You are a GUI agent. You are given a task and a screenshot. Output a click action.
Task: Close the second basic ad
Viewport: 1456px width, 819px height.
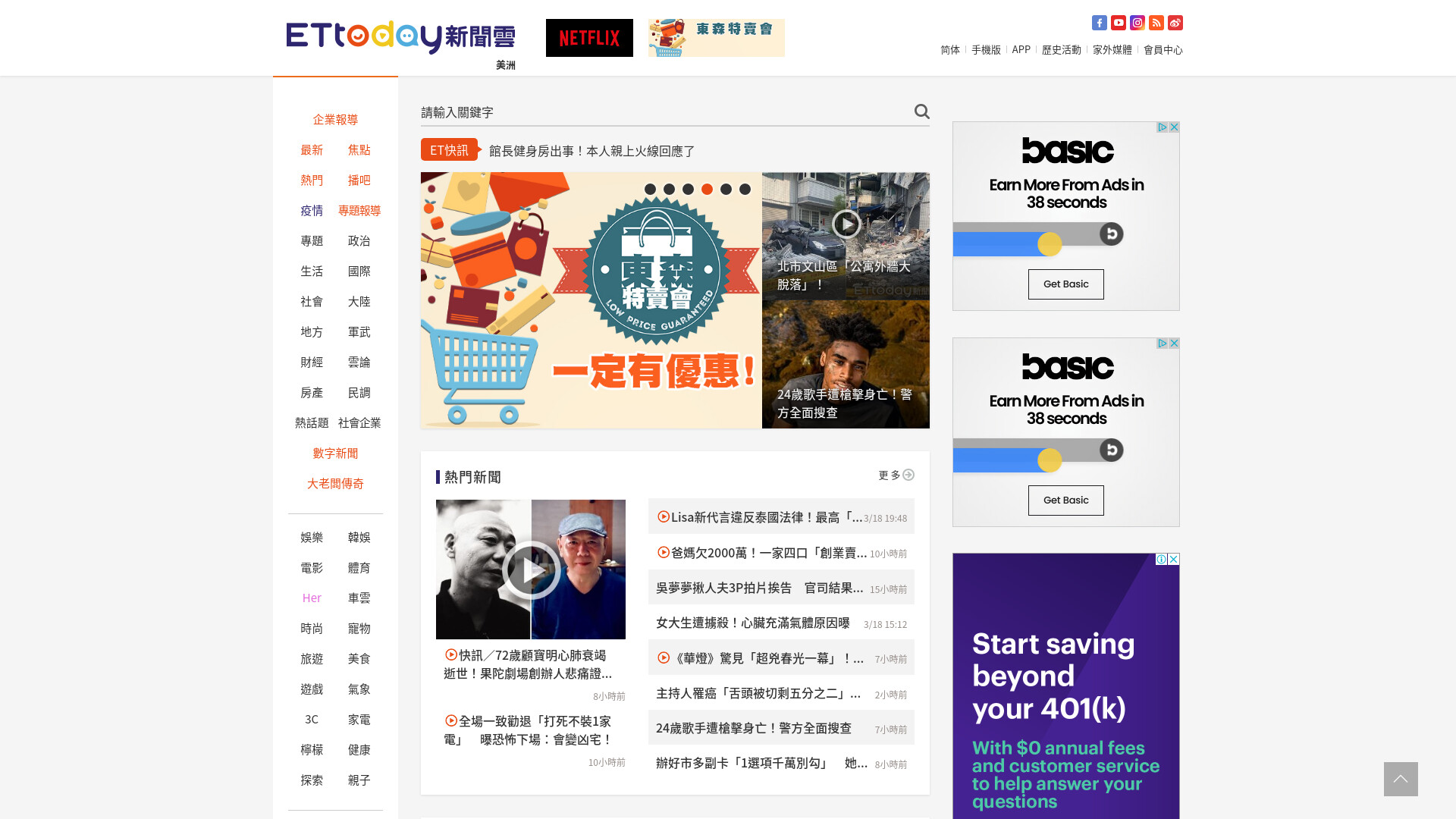1174,344
